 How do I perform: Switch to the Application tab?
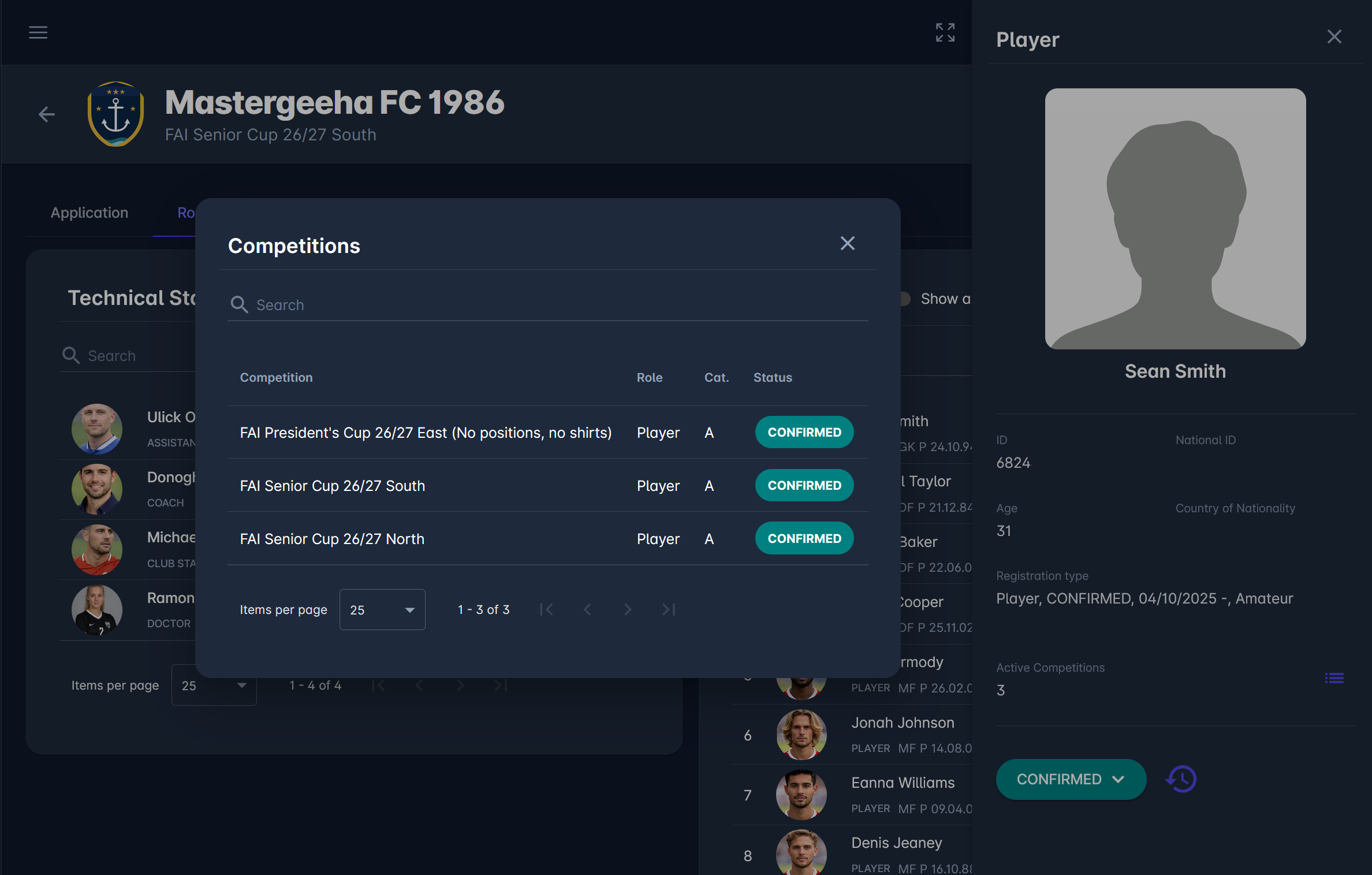point(90,213)
